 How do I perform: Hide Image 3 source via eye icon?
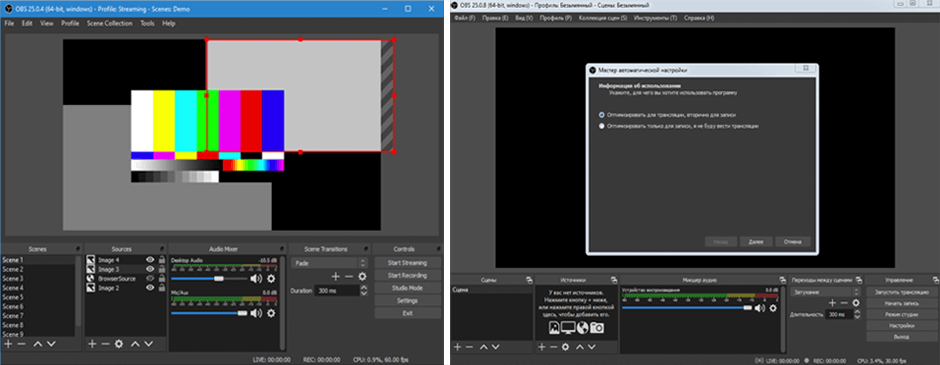(150, 269)
